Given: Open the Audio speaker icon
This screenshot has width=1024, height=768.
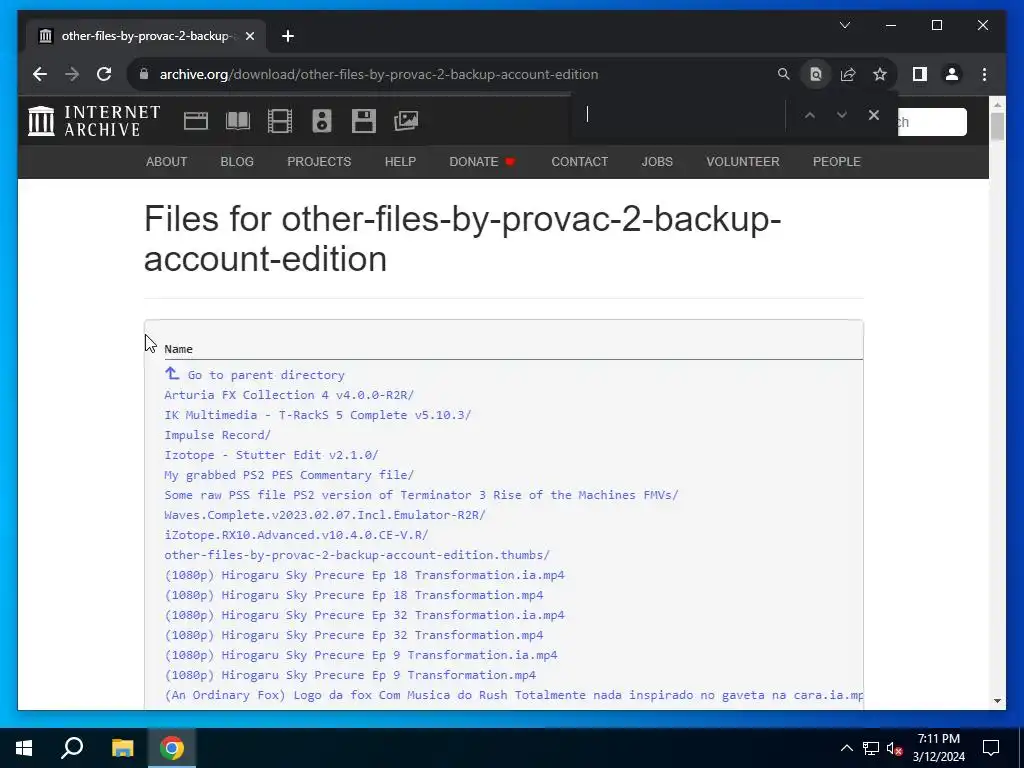Looking at the screenshot, I should click(x=322, y=121).
